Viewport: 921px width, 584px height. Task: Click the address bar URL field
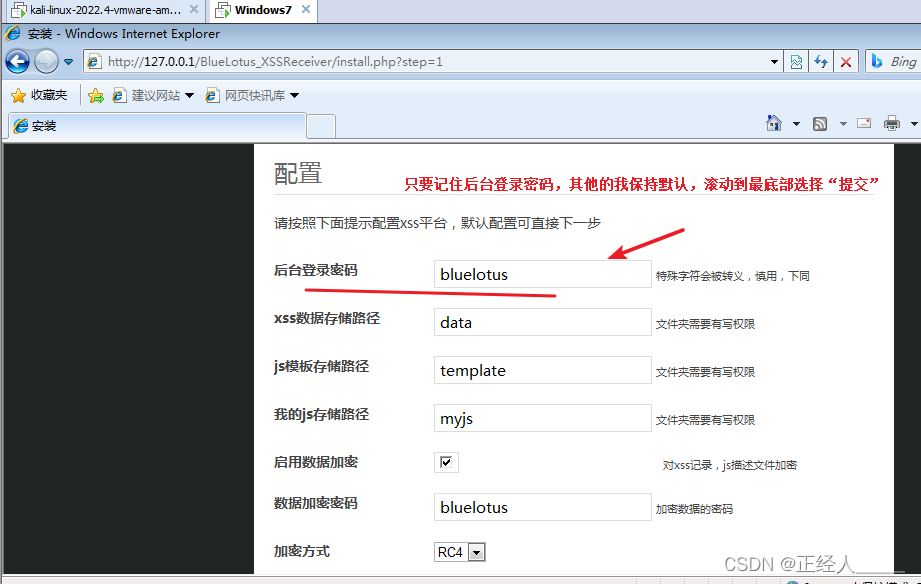click(435, 62)
